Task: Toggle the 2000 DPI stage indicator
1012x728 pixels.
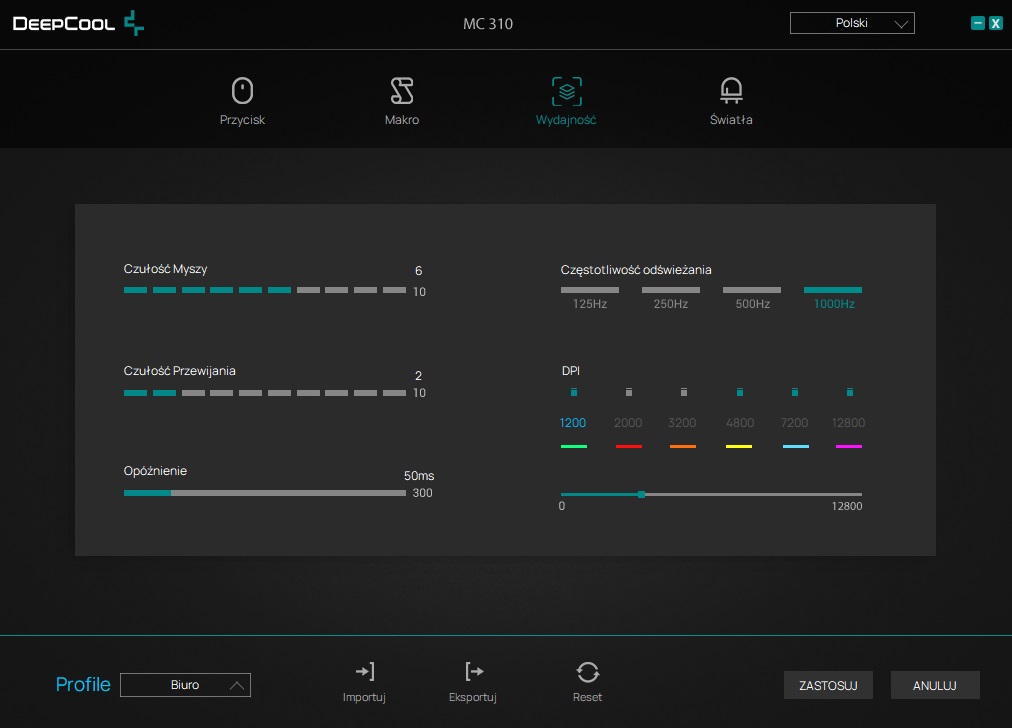Action: point(629,392)
